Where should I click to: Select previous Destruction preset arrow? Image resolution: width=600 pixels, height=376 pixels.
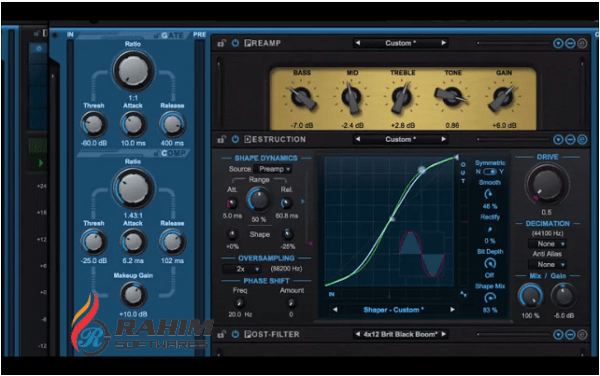point(357,139)
